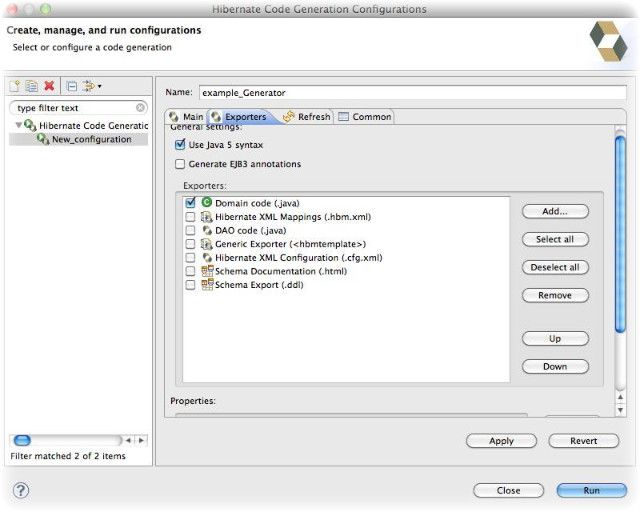Click the Hibernate logo in the header

(608, 42)
